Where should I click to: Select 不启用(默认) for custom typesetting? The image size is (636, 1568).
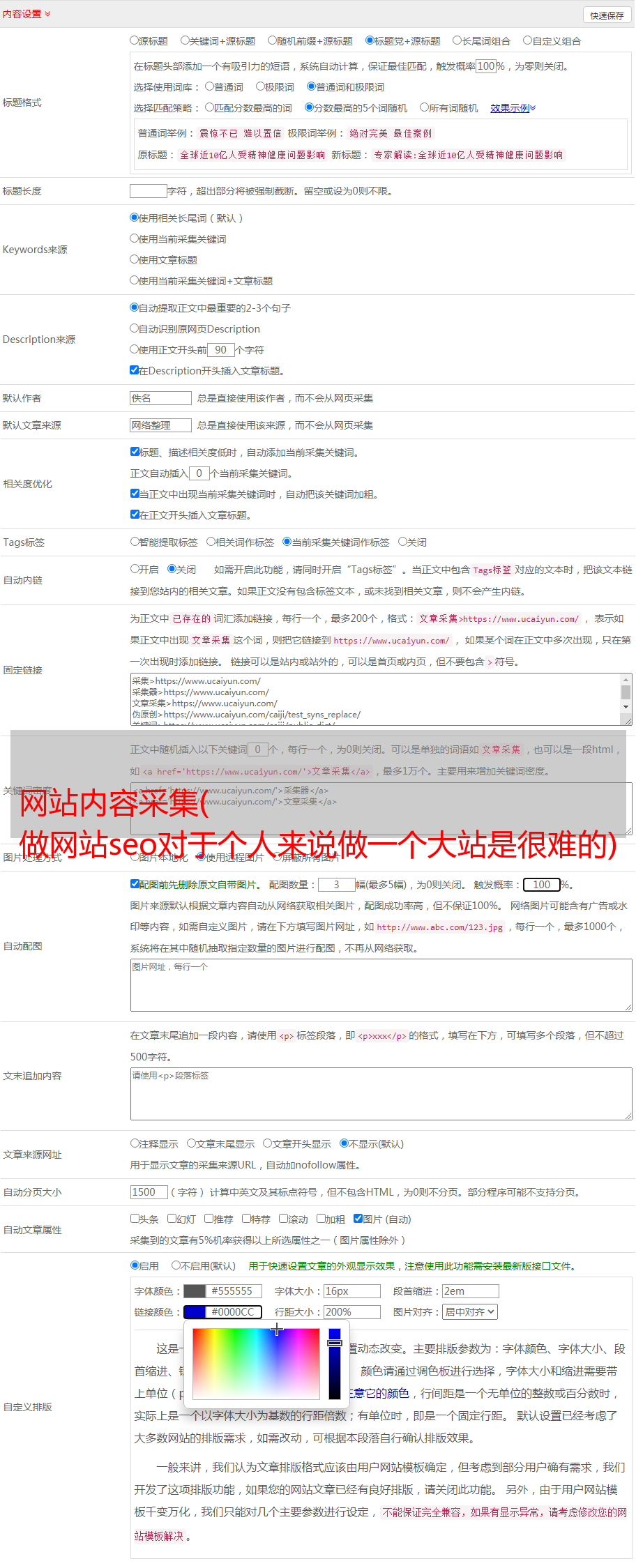(x=176, y=1265)
